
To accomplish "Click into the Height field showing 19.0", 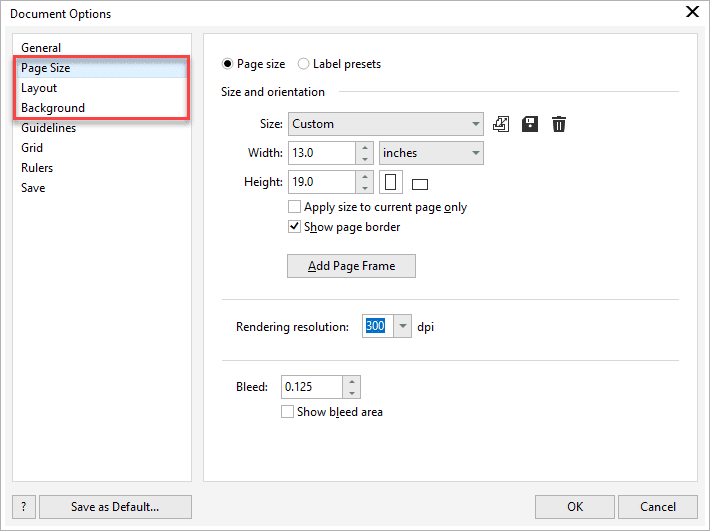I will pyautogui.click(x=322, y=182).
